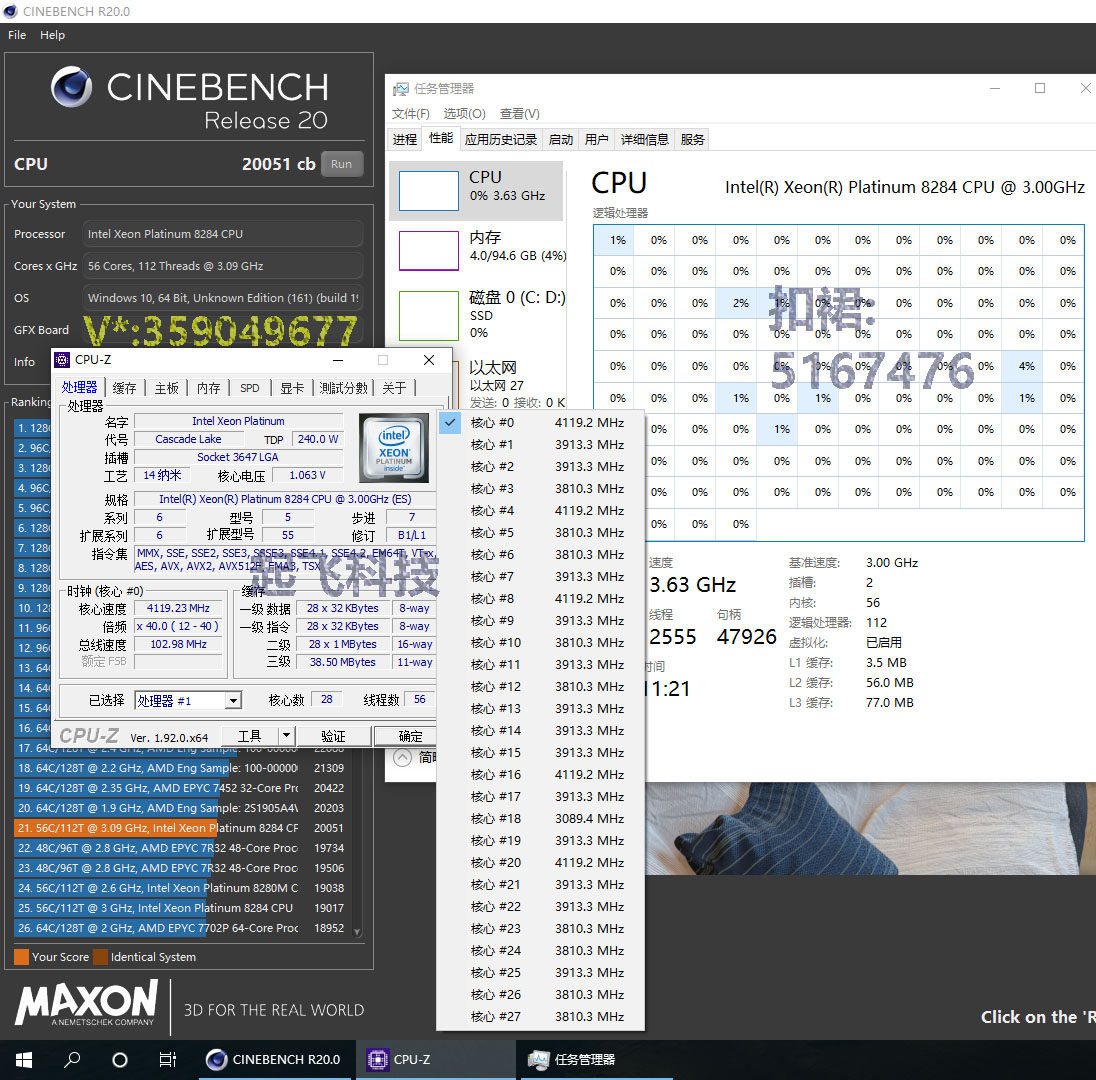The height and width of the screenshot is (1080, 1096).
Task: Click the CPU-Z 验证 button
Action: tap(333, 736)
